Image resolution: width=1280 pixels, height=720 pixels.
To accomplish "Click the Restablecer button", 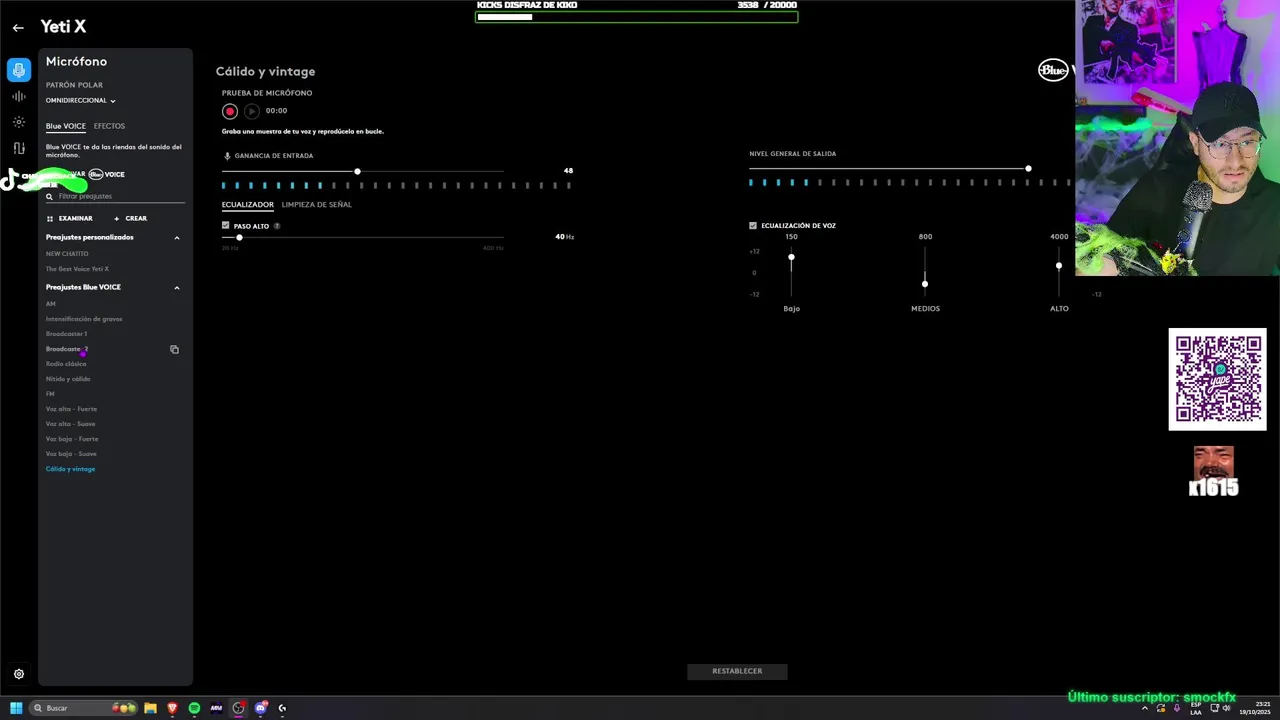I will [737, 672].
